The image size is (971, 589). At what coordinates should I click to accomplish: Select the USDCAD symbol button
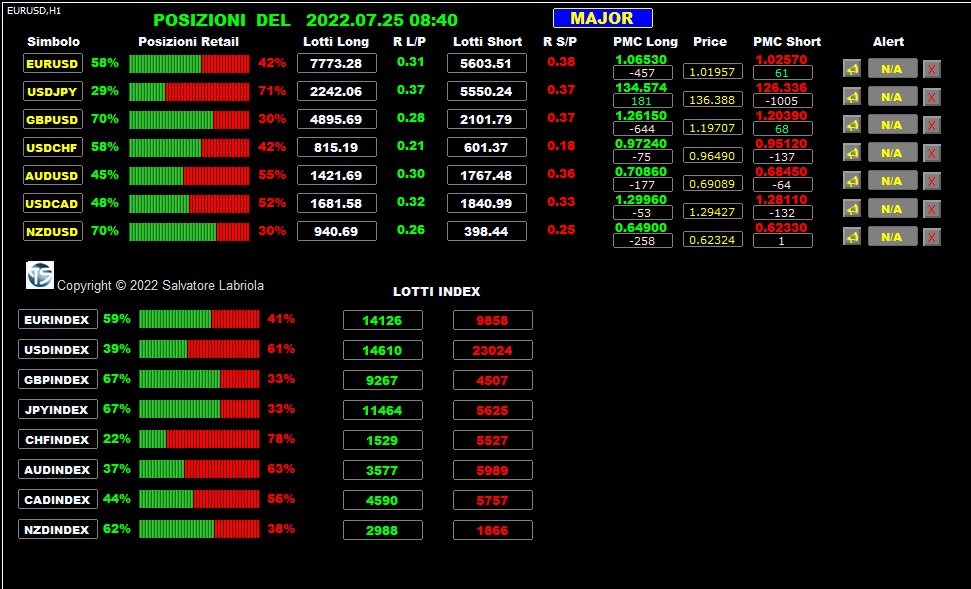(x=53, y=203)
